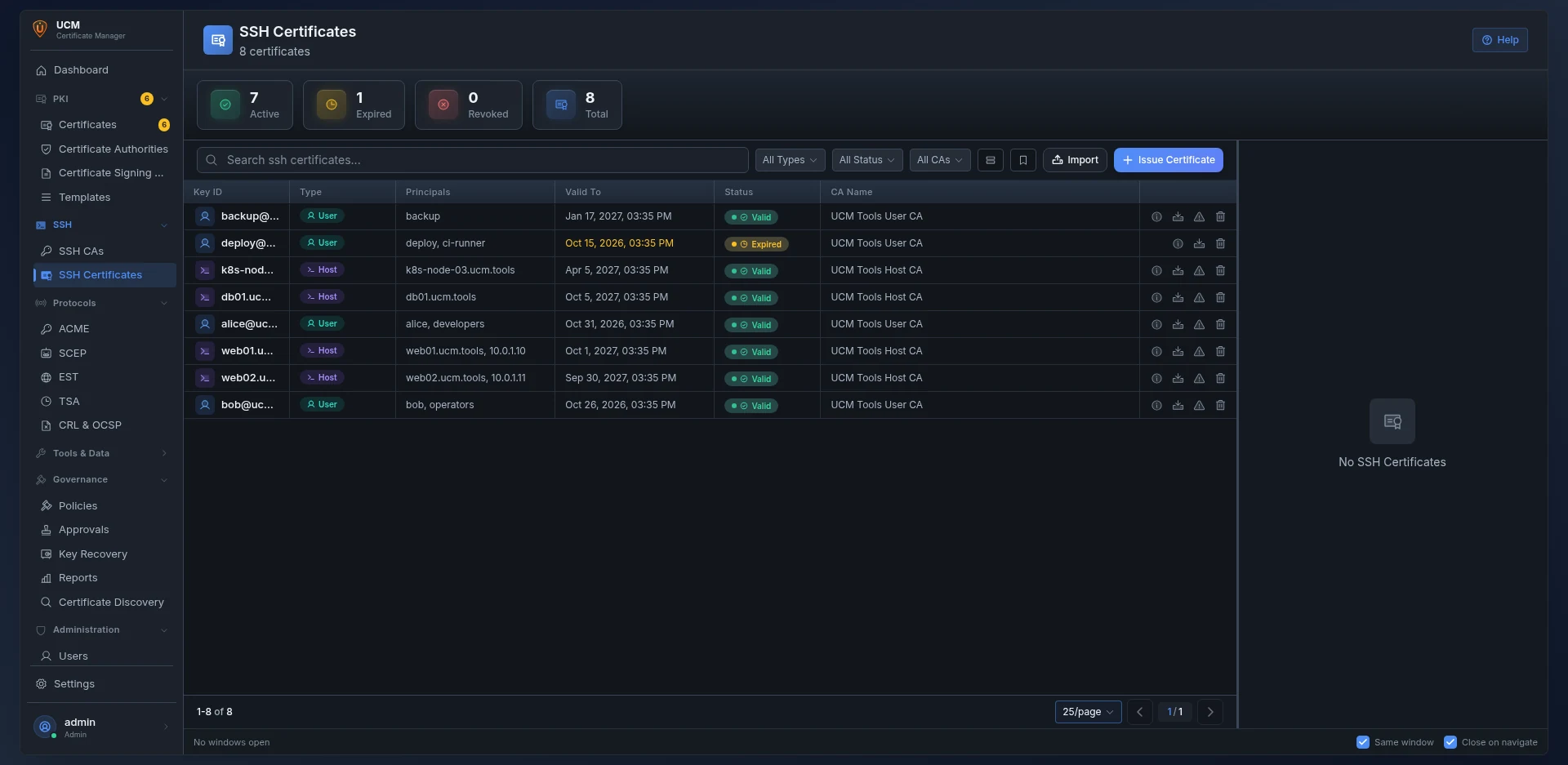Viewport: 1568px width, 765px height.
Task: Open SSH CAs in the sidebar
Action: (105, 251)
